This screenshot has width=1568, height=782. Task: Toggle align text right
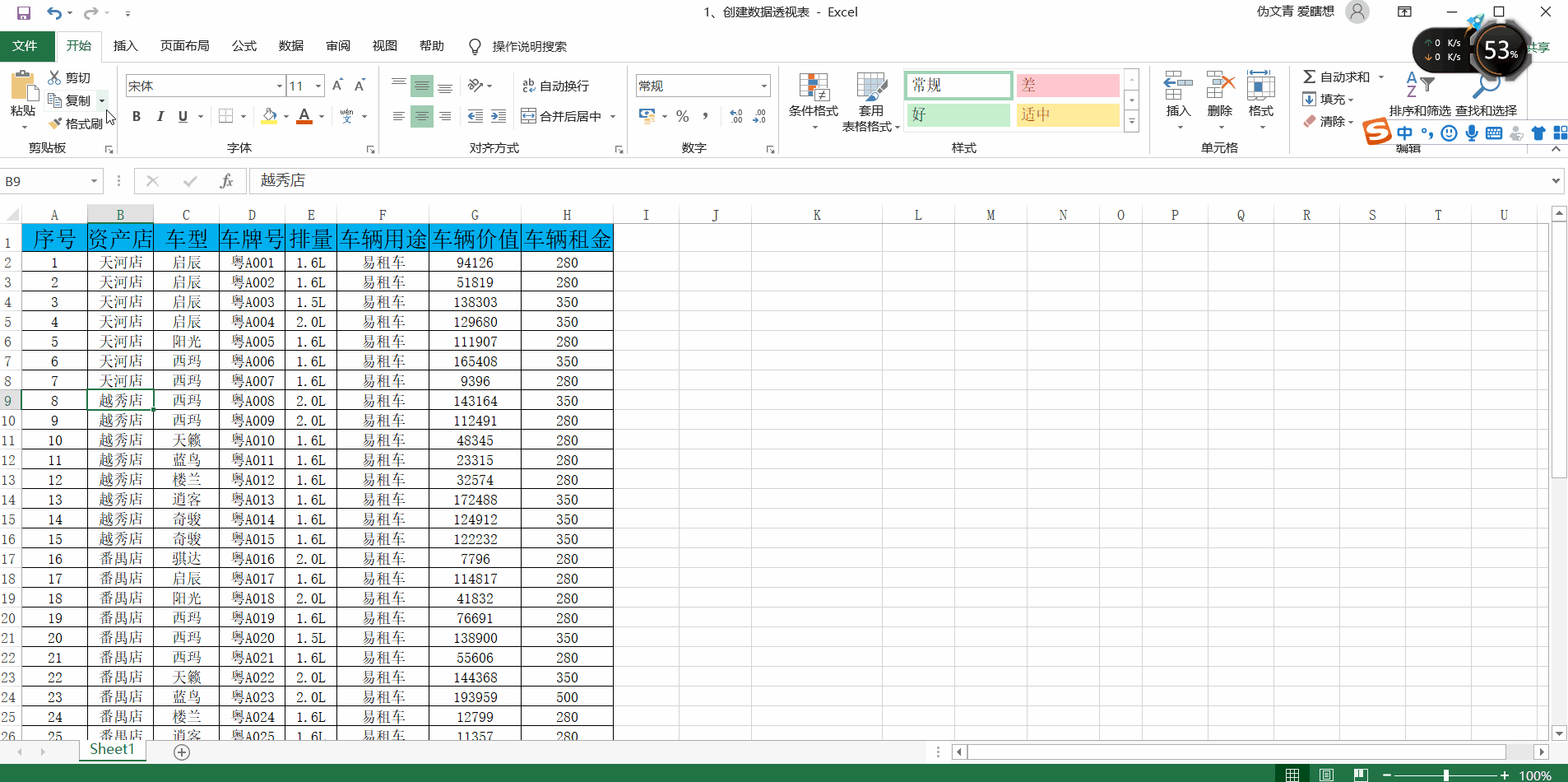coord(445,116)
